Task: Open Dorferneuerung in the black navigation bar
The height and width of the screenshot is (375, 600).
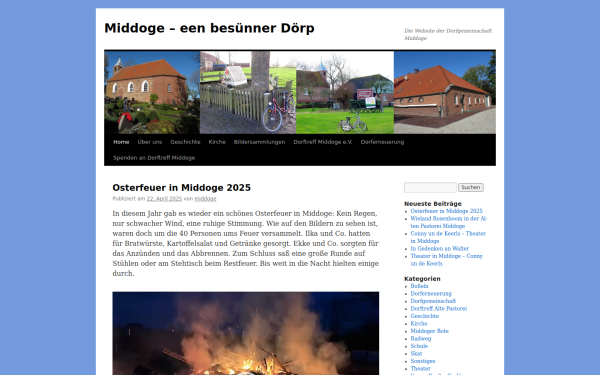Action: click(382, 142)
